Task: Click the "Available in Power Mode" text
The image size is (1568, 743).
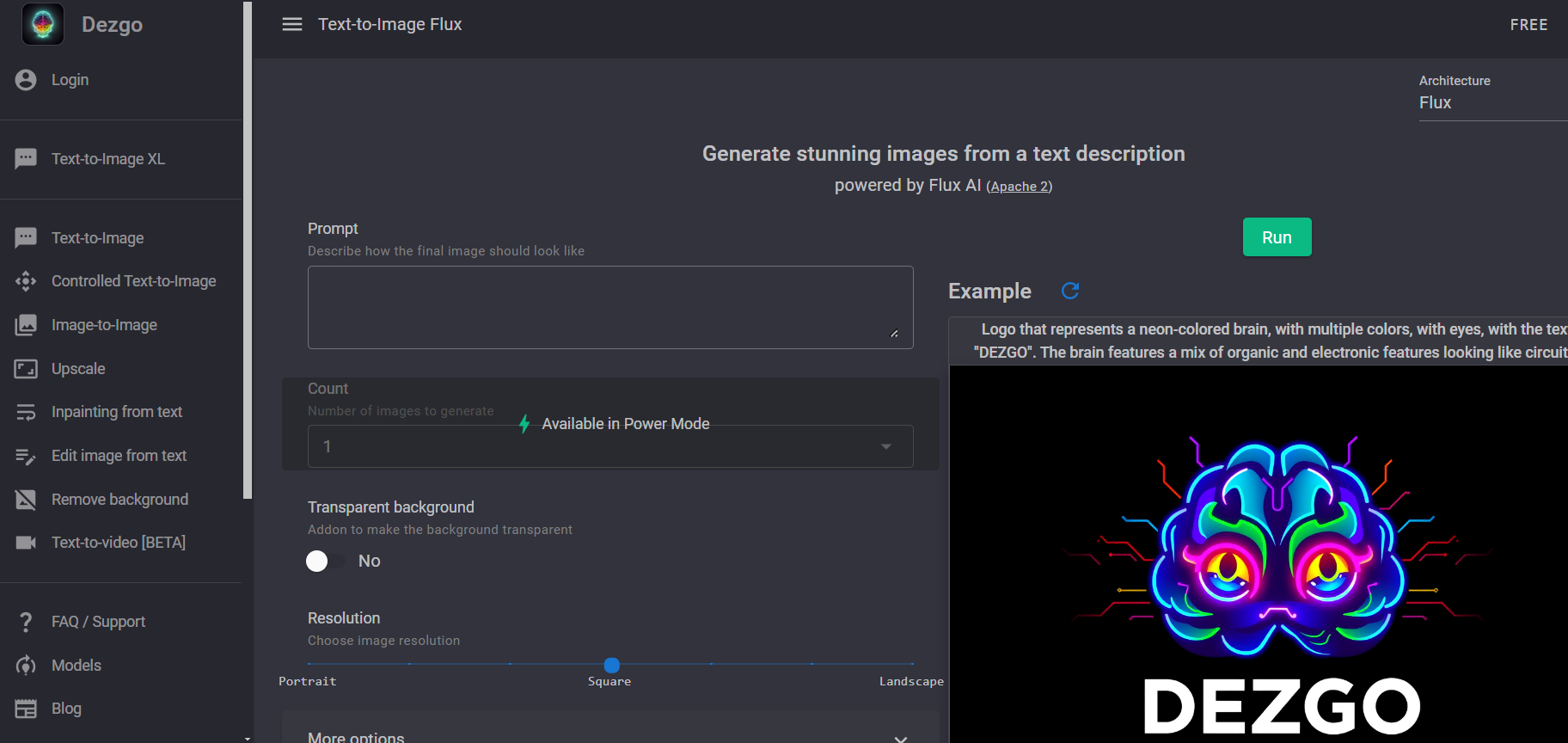Action: (x=626, y=424)
